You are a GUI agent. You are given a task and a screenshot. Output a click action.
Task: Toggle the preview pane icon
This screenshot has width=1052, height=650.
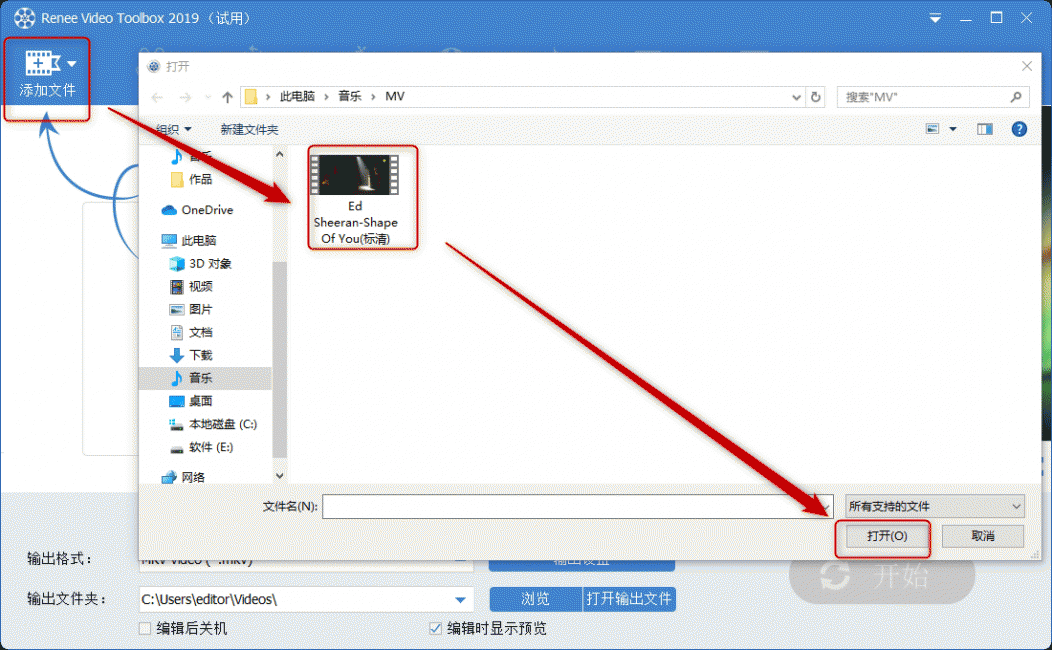click(x=984, y=129)
